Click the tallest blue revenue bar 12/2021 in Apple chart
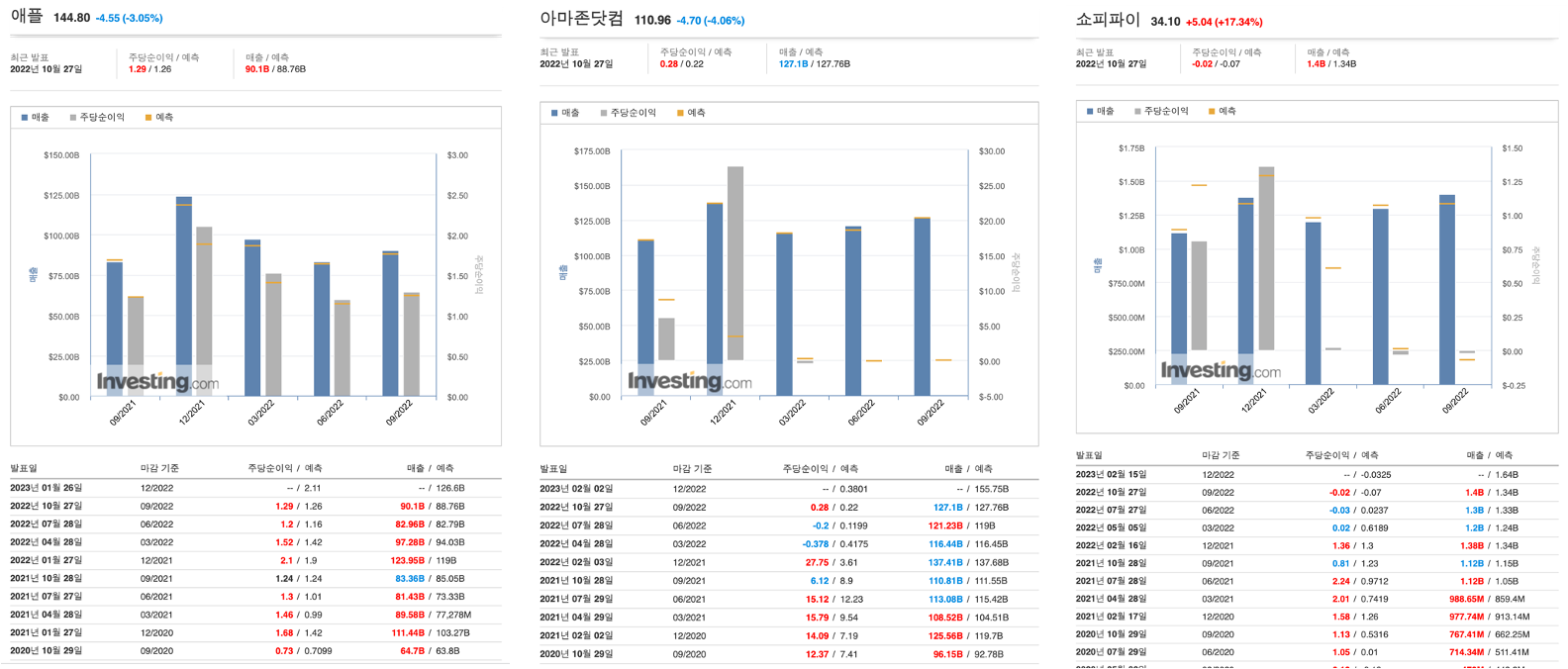This screenshot has height=669, width=1568. [x=184, y=296]
